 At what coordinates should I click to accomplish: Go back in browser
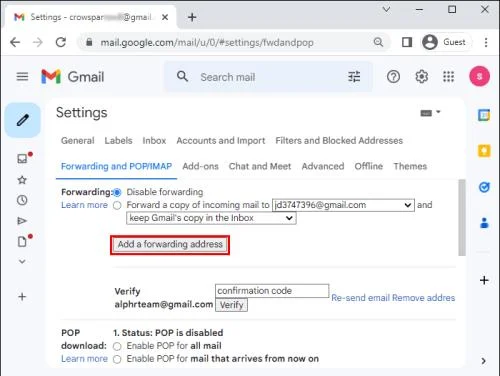pyautogui.click(x=15, y=42)
